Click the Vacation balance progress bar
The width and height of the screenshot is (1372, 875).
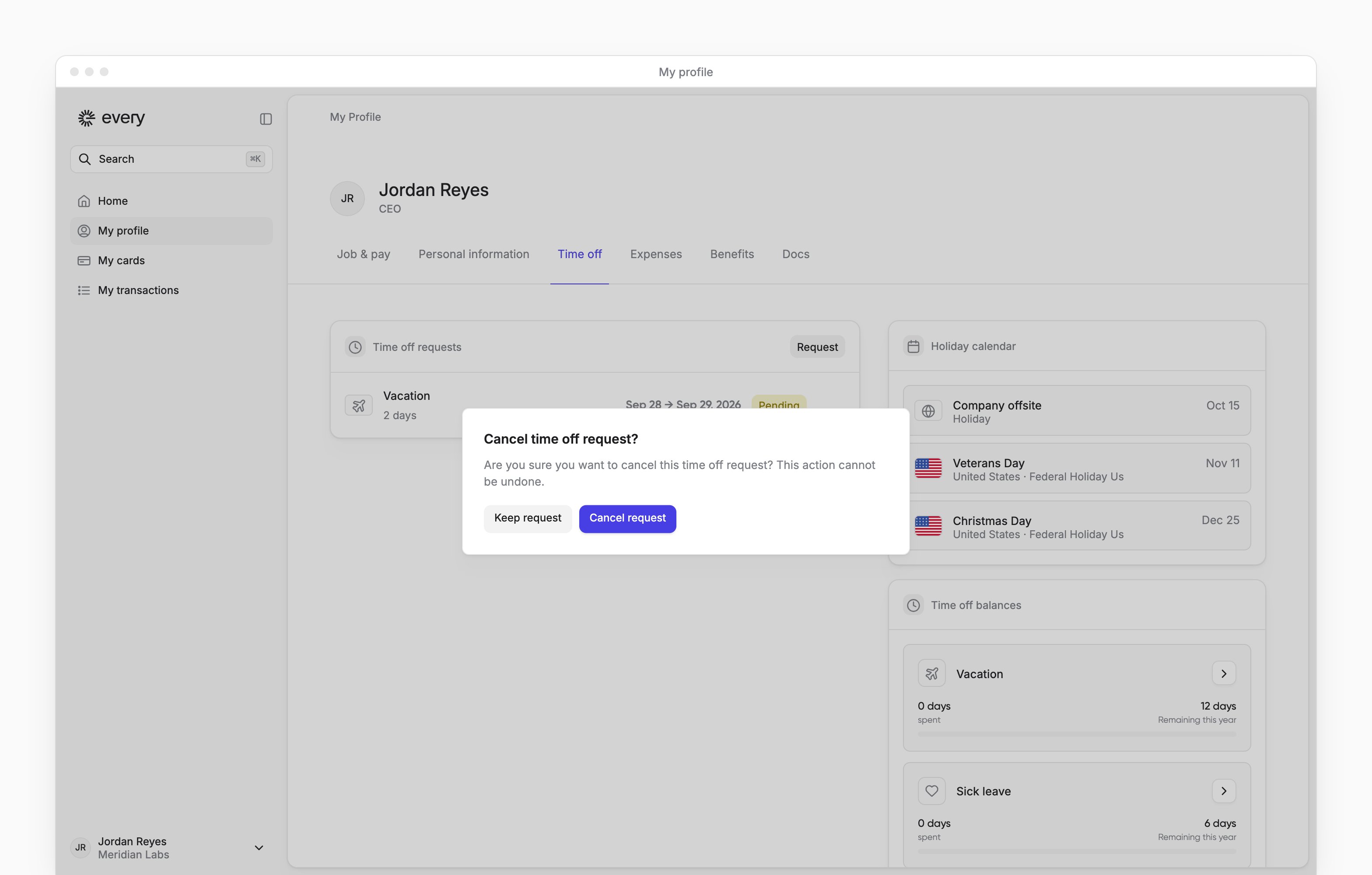pos(1077,734)
